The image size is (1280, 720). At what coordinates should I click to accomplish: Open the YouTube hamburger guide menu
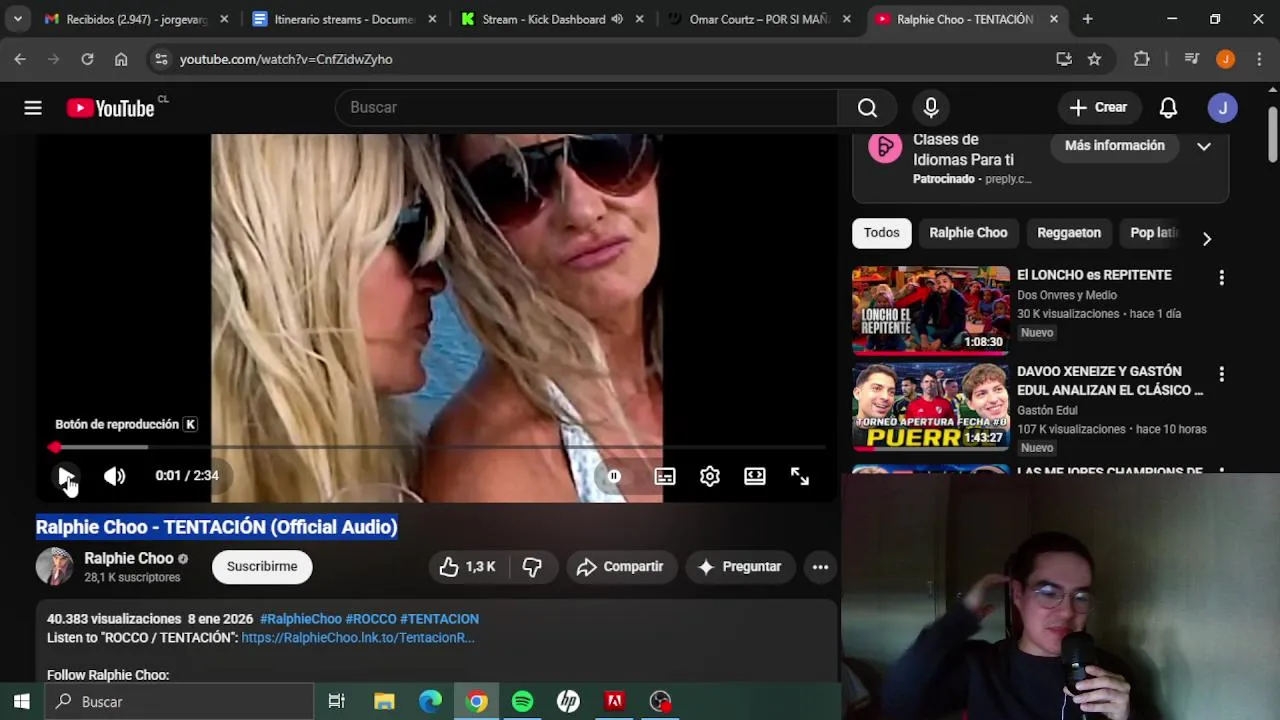pos(33,108)
